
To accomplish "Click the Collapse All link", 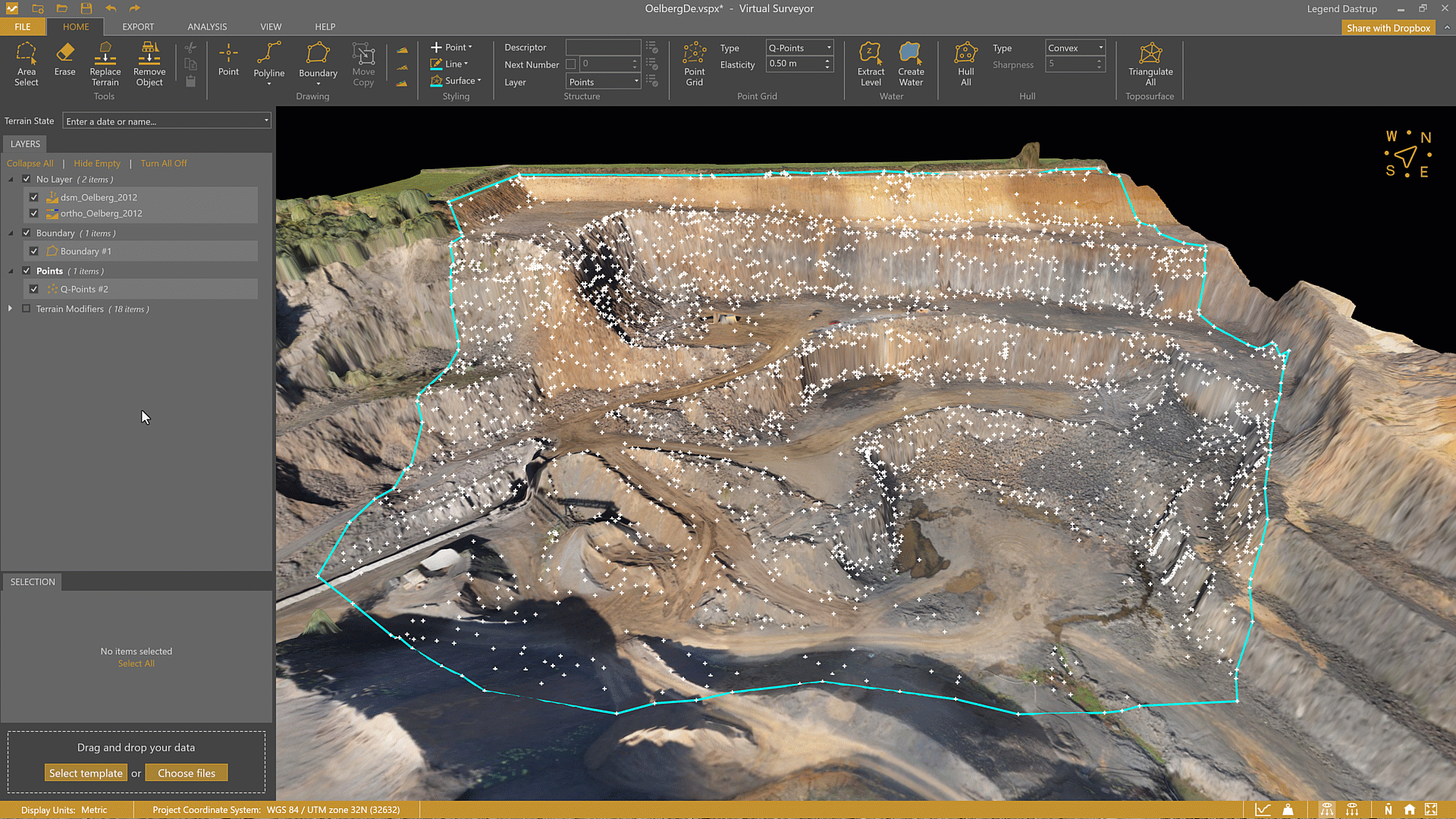I will (x=30, y=163).
